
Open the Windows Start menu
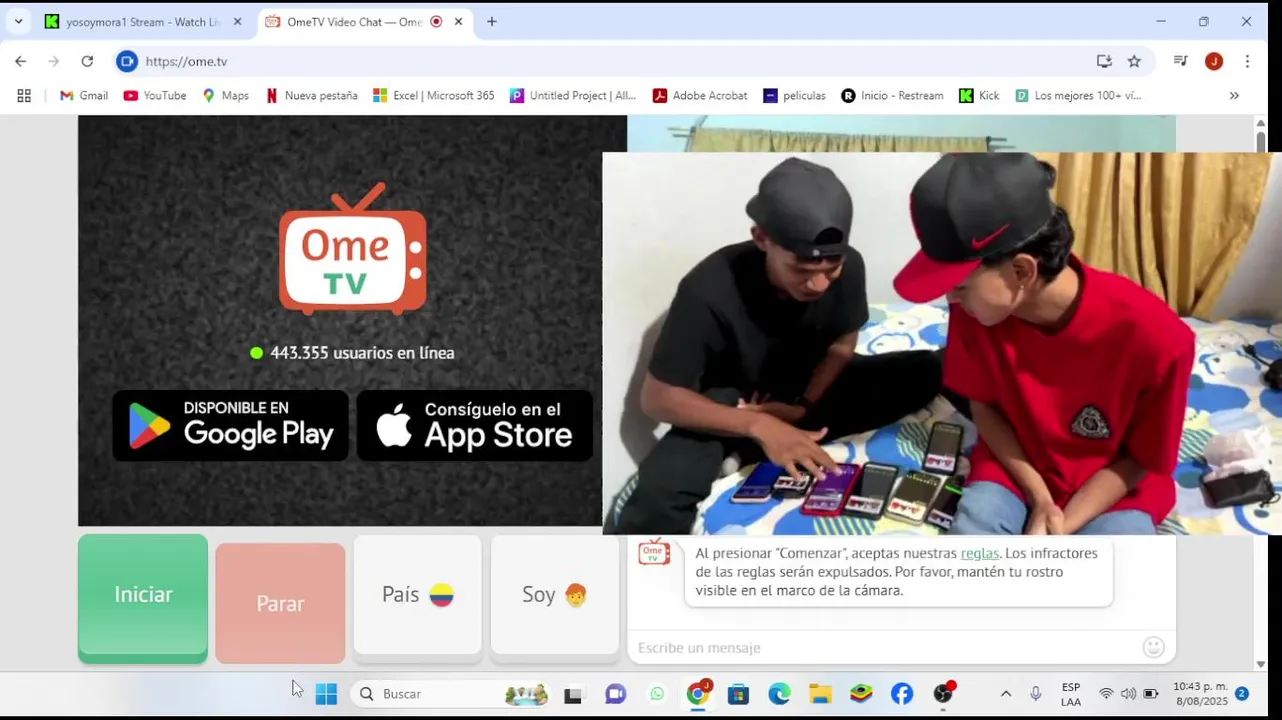326,694
